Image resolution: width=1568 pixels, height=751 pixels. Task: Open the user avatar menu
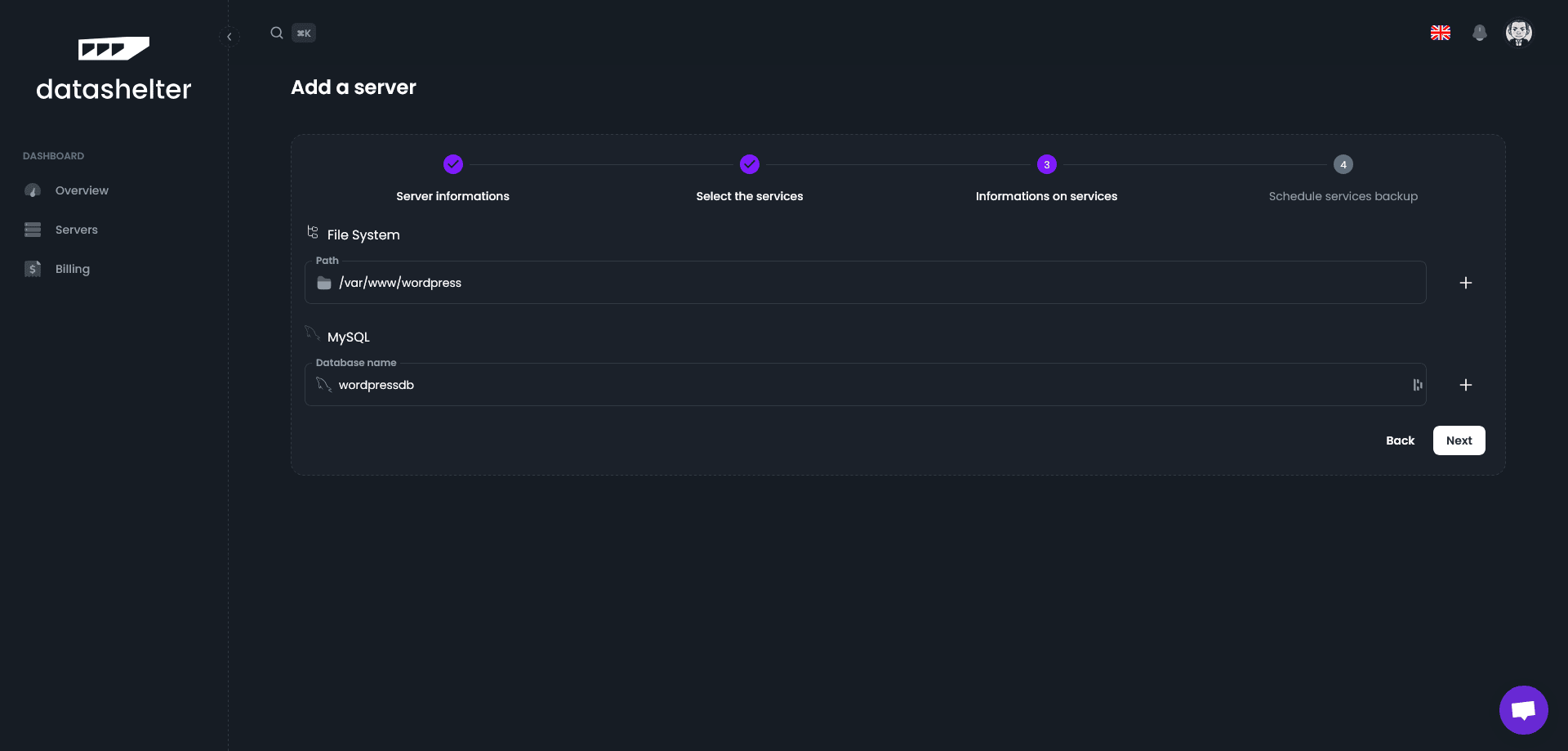point(1518,33)
